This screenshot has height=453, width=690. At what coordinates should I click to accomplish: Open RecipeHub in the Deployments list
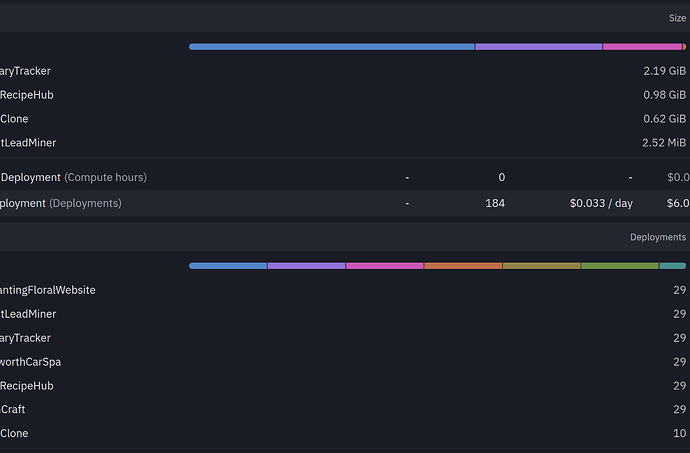pos(345,386)
